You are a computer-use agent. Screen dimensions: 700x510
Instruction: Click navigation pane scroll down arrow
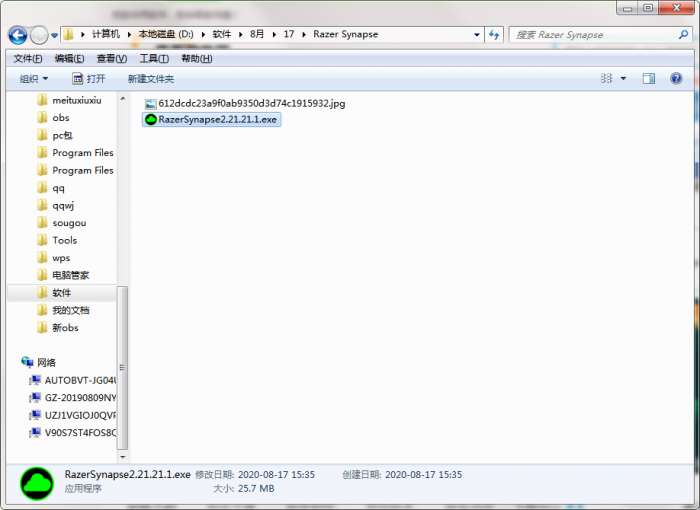[x=123, y=457]
